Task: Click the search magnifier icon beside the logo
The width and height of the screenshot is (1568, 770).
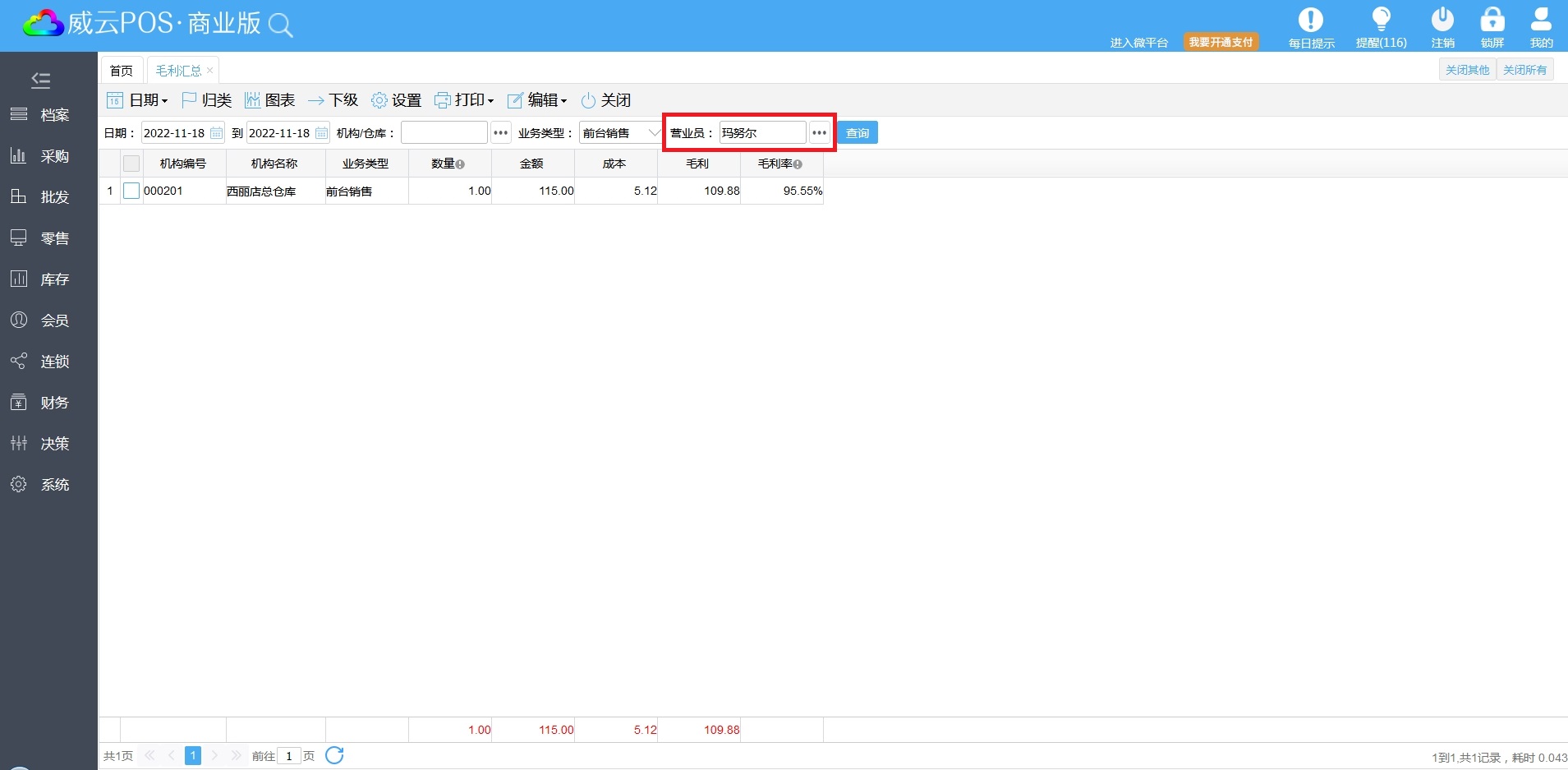Action: [281, 25]
